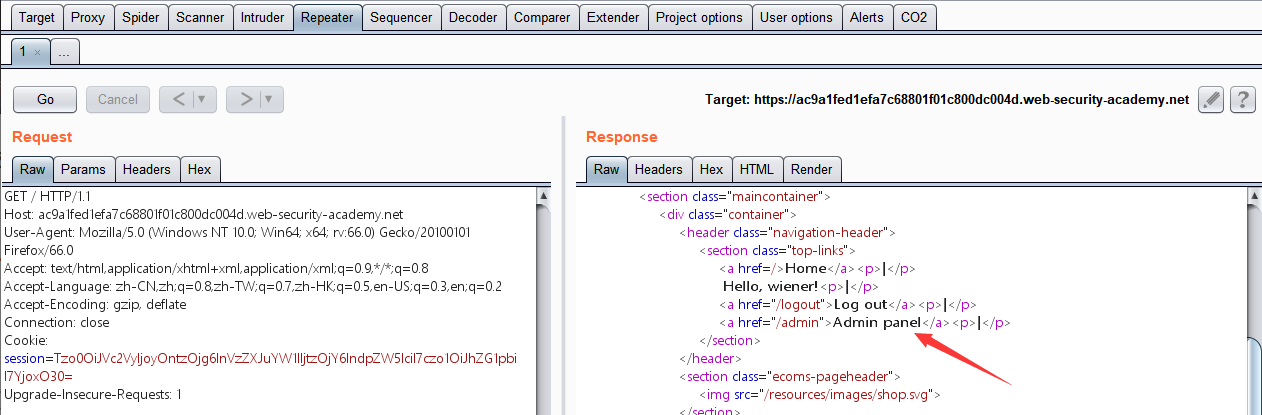Switch the Response view to Render
This screenshot has width=1262, height=415.
pyautogui.click(x=811, y=169)
